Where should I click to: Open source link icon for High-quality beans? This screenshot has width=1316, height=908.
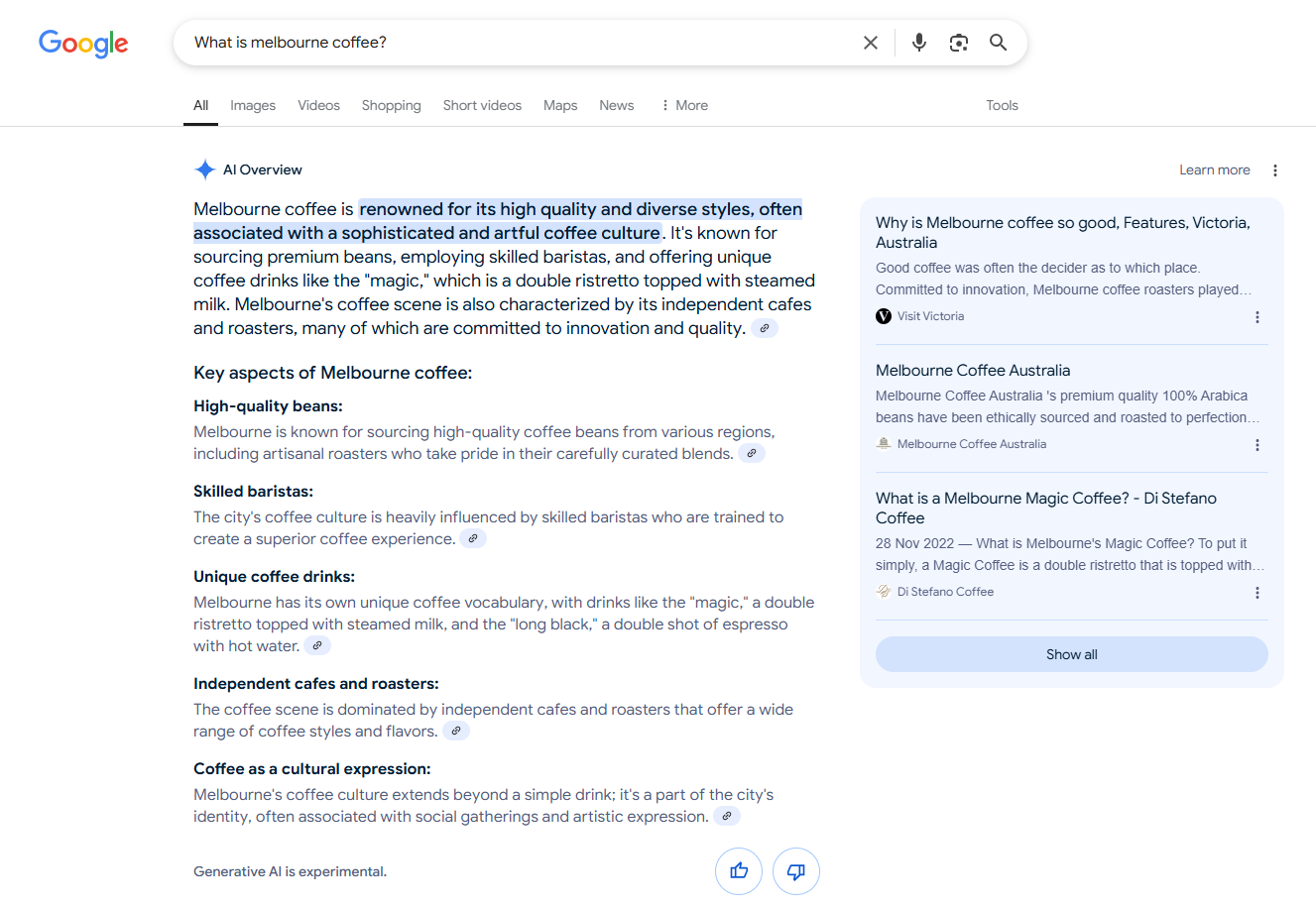[752, 454]
